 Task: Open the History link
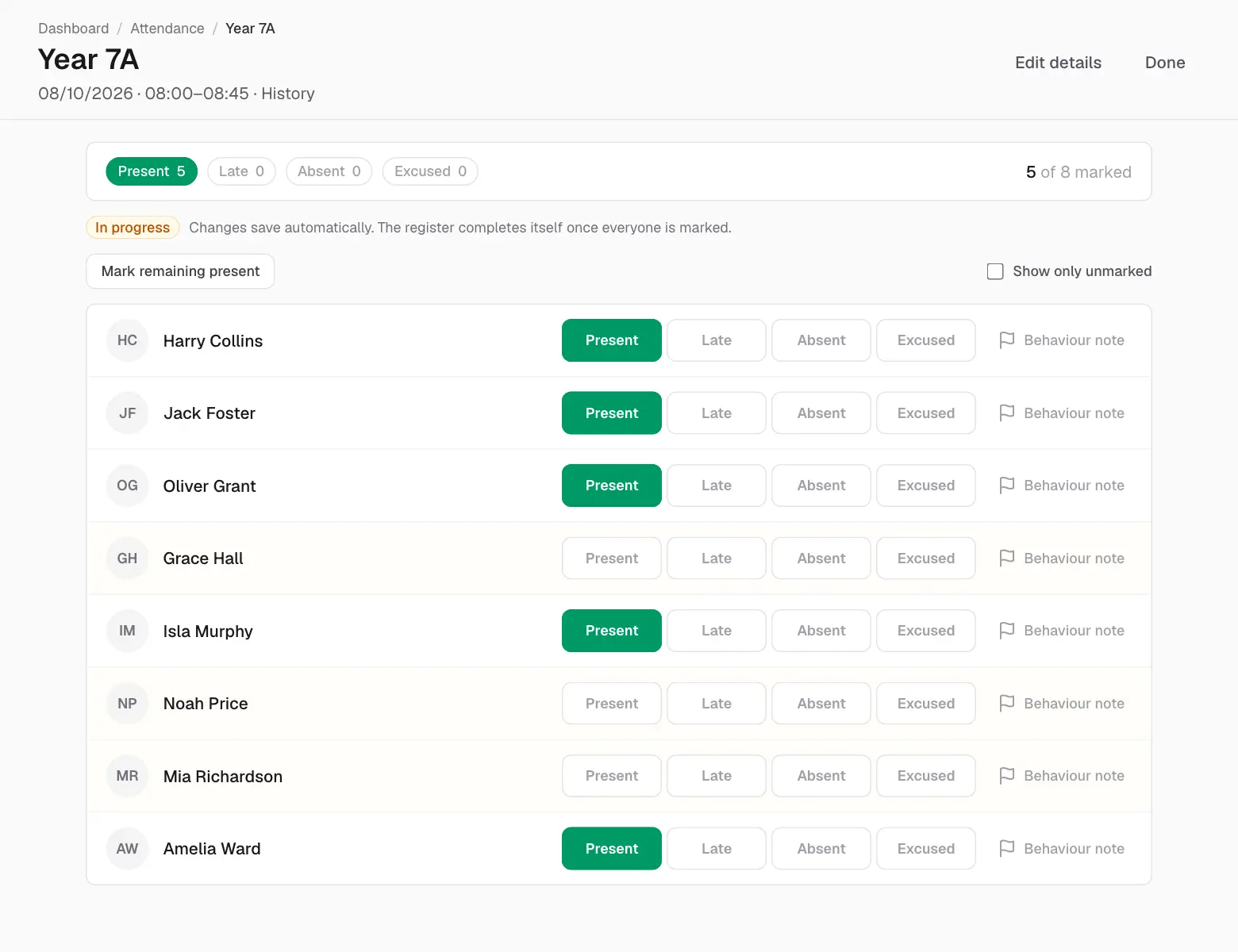click(x=288, y=94)
